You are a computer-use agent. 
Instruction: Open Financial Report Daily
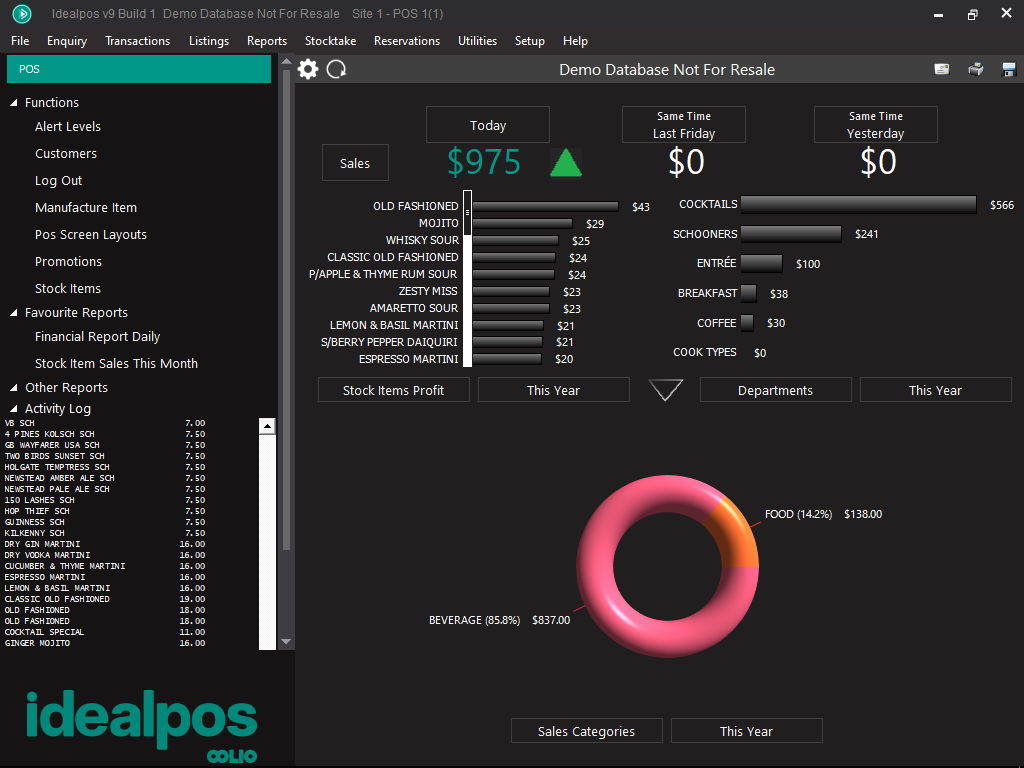point(97,337)
